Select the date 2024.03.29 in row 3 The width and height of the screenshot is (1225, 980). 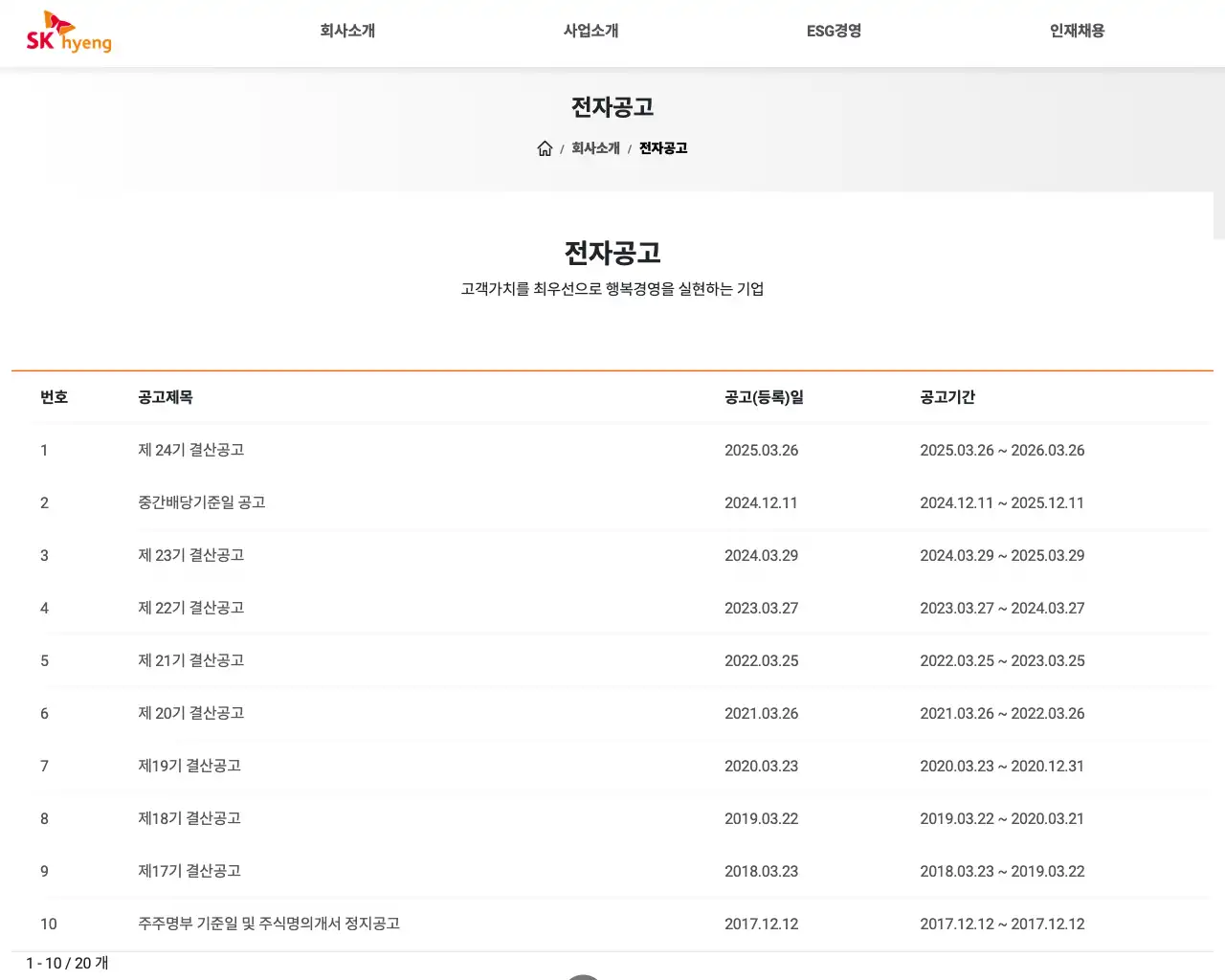point(761,555)
